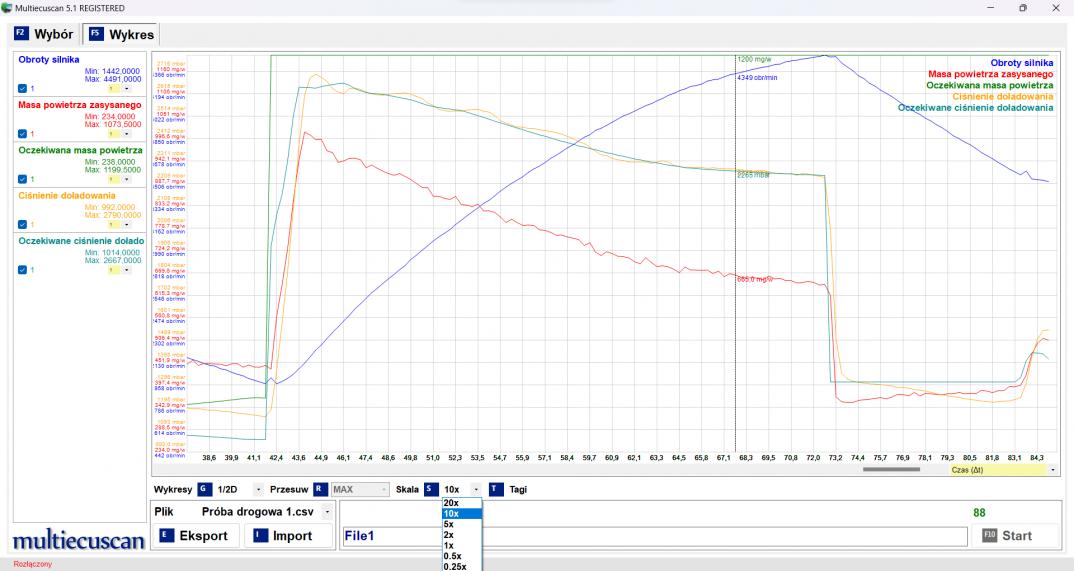
Task: Click the green 88 counter value
Action: pos(979,513)
